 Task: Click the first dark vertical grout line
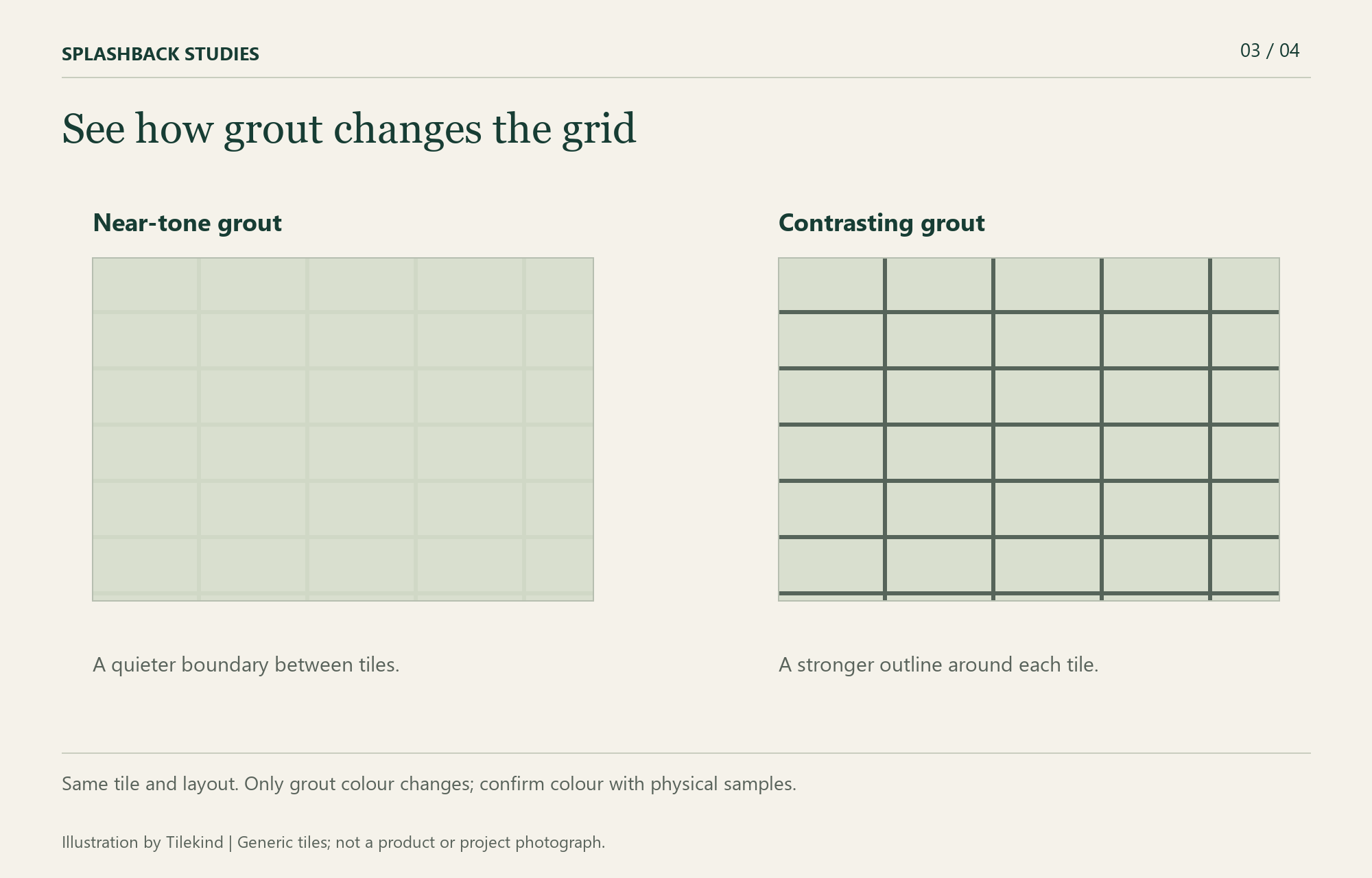coord(885,429)
